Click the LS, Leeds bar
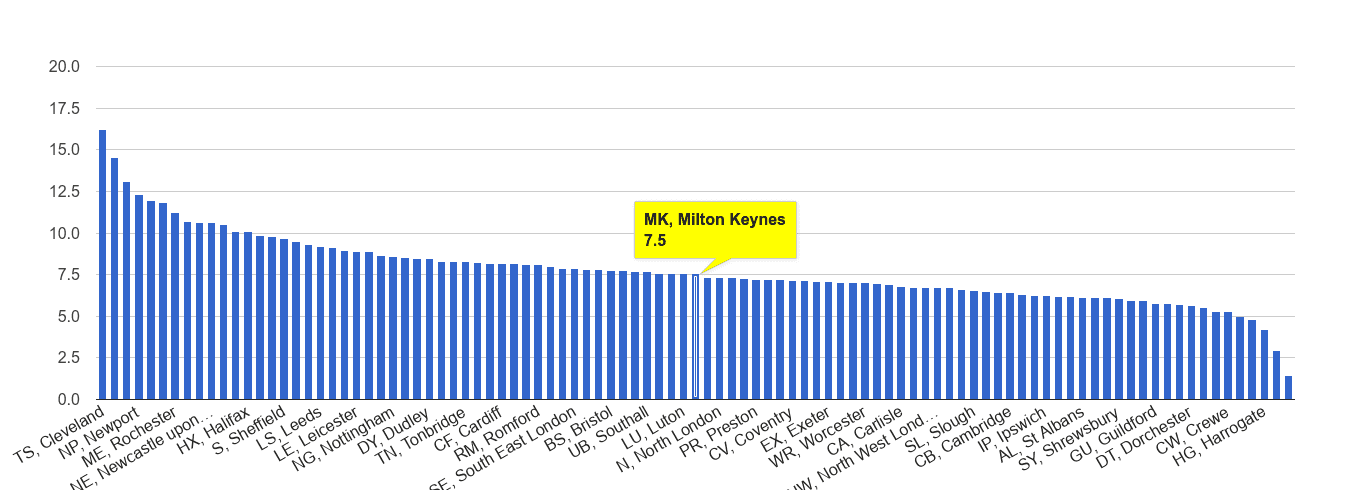This screenshot has height=490, width=1350. point(321,323)
